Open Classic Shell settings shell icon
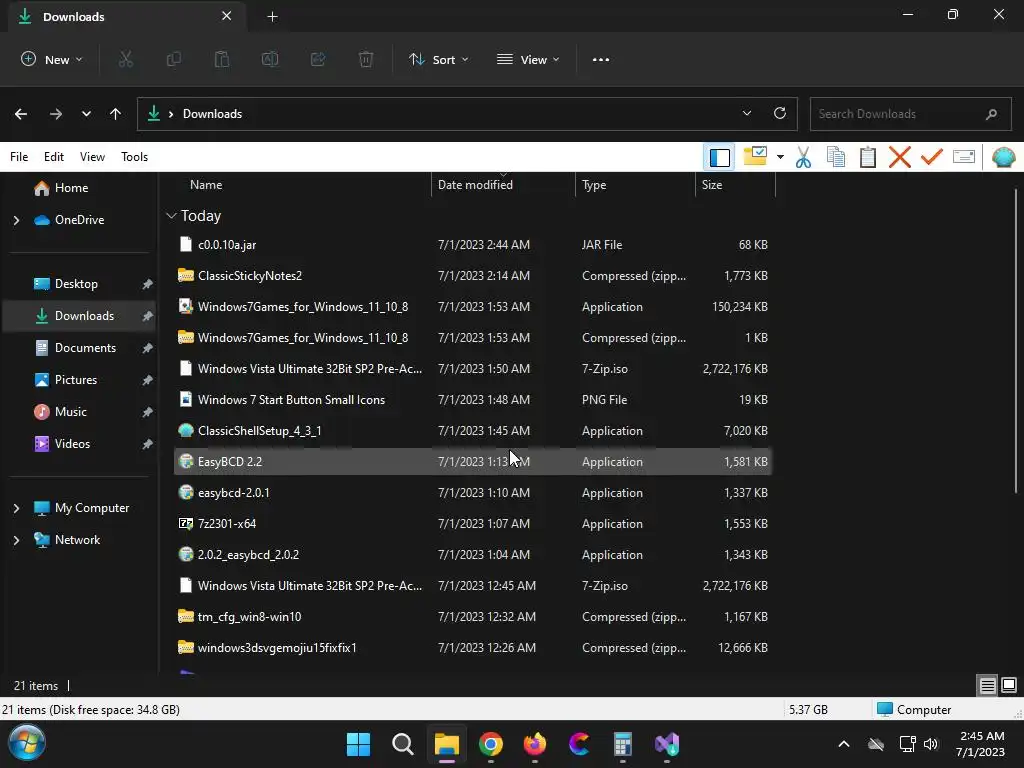This screenshot has width=1024, height=768. (x=1004, y=157)
